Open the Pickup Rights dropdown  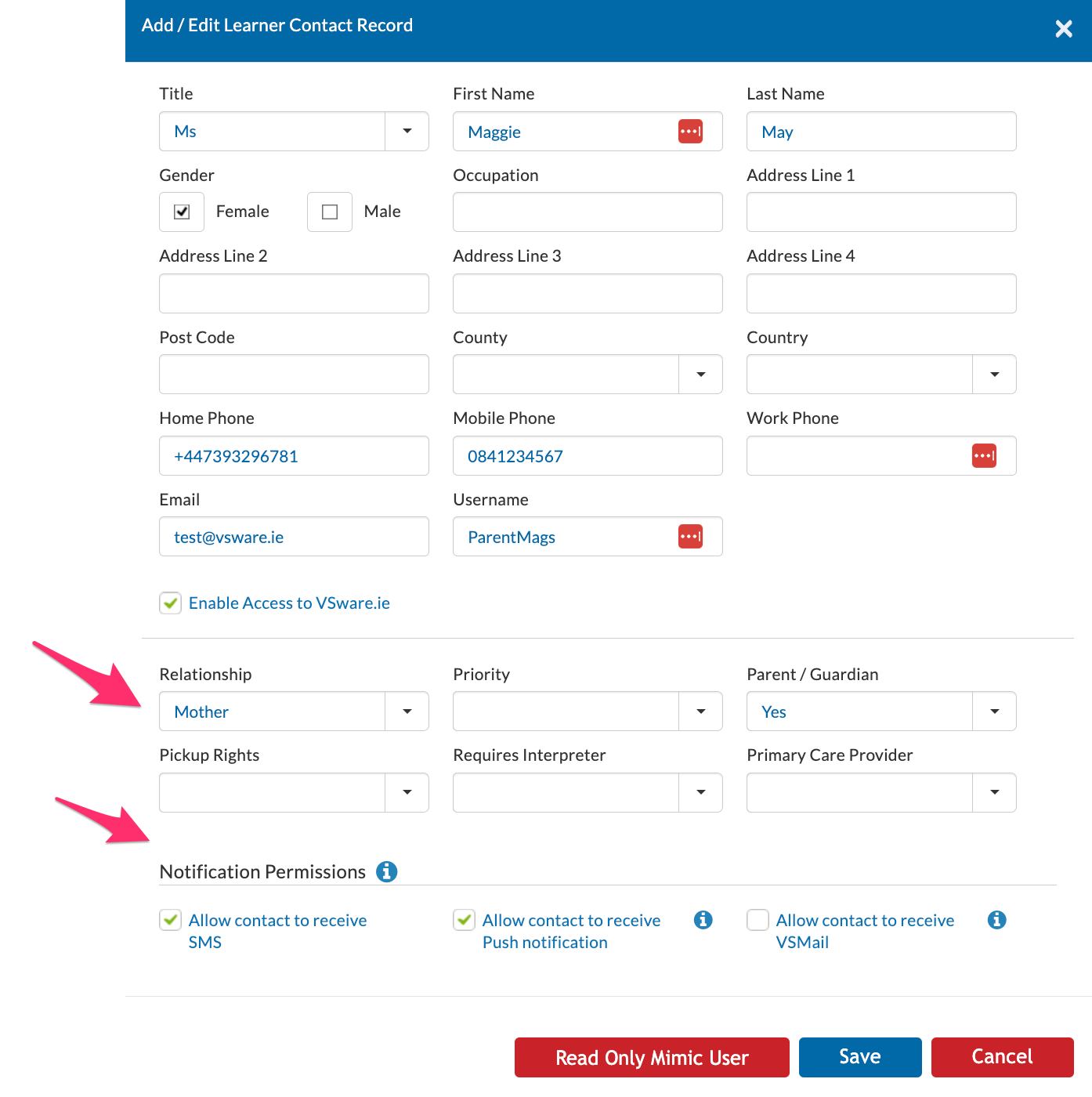click(x=294, y=792)
